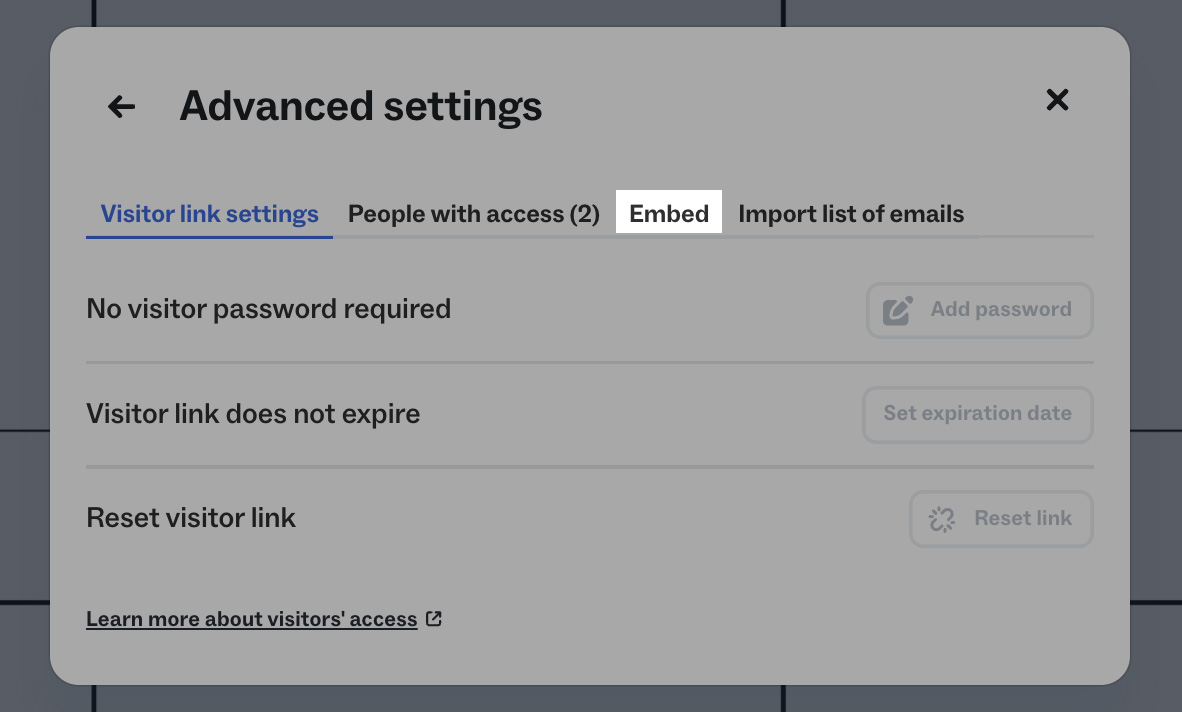Click the external link icon after visitors' access

(433, 618)
